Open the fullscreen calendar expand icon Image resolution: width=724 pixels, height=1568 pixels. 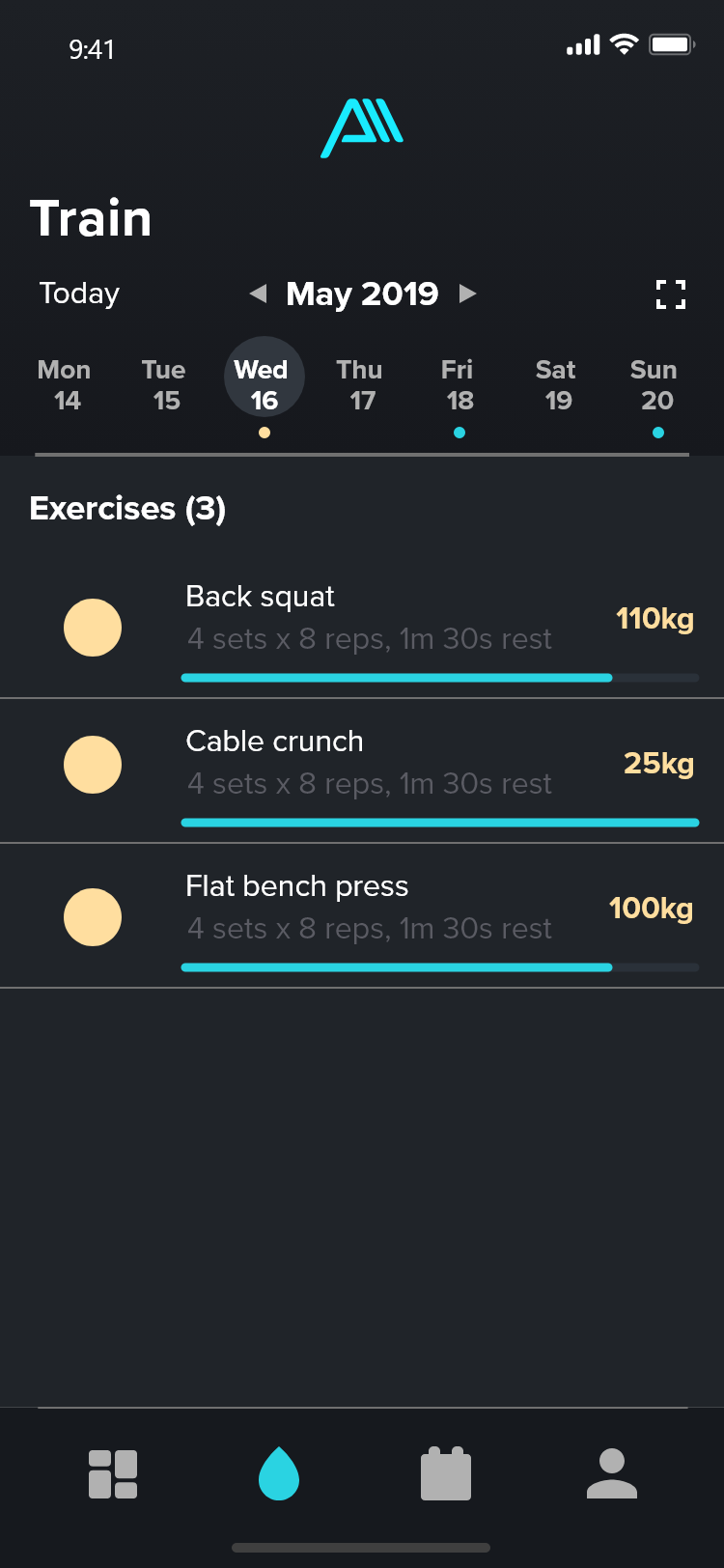671,294
